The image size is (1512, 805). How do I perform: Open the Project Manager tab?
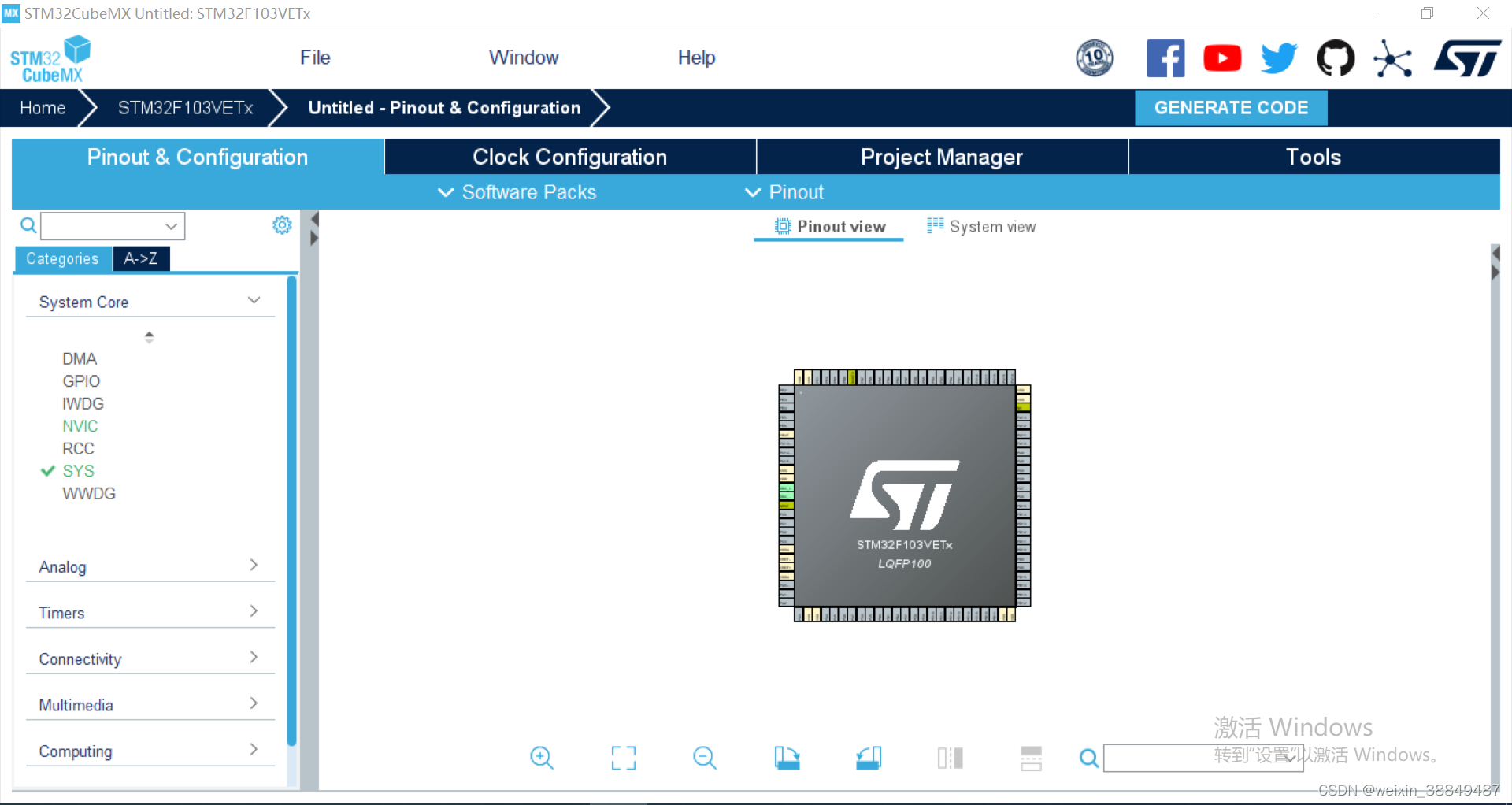tap(942, 156)
